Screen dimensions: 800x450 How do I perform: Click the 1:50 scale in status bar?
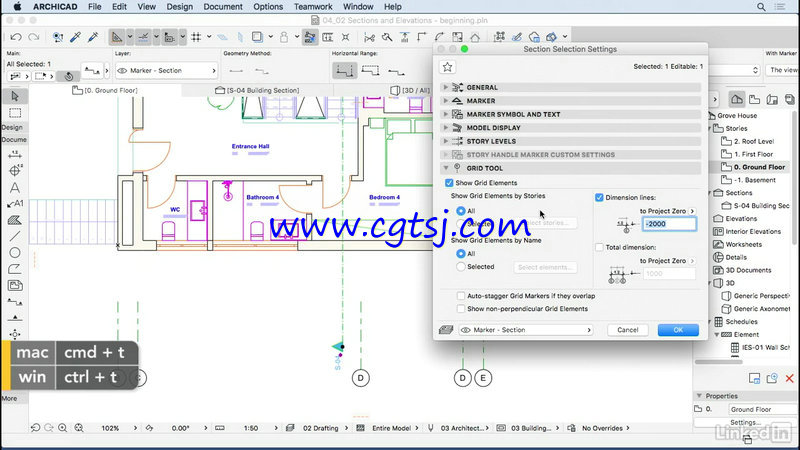pyautogui.click(x=251, y=428)
